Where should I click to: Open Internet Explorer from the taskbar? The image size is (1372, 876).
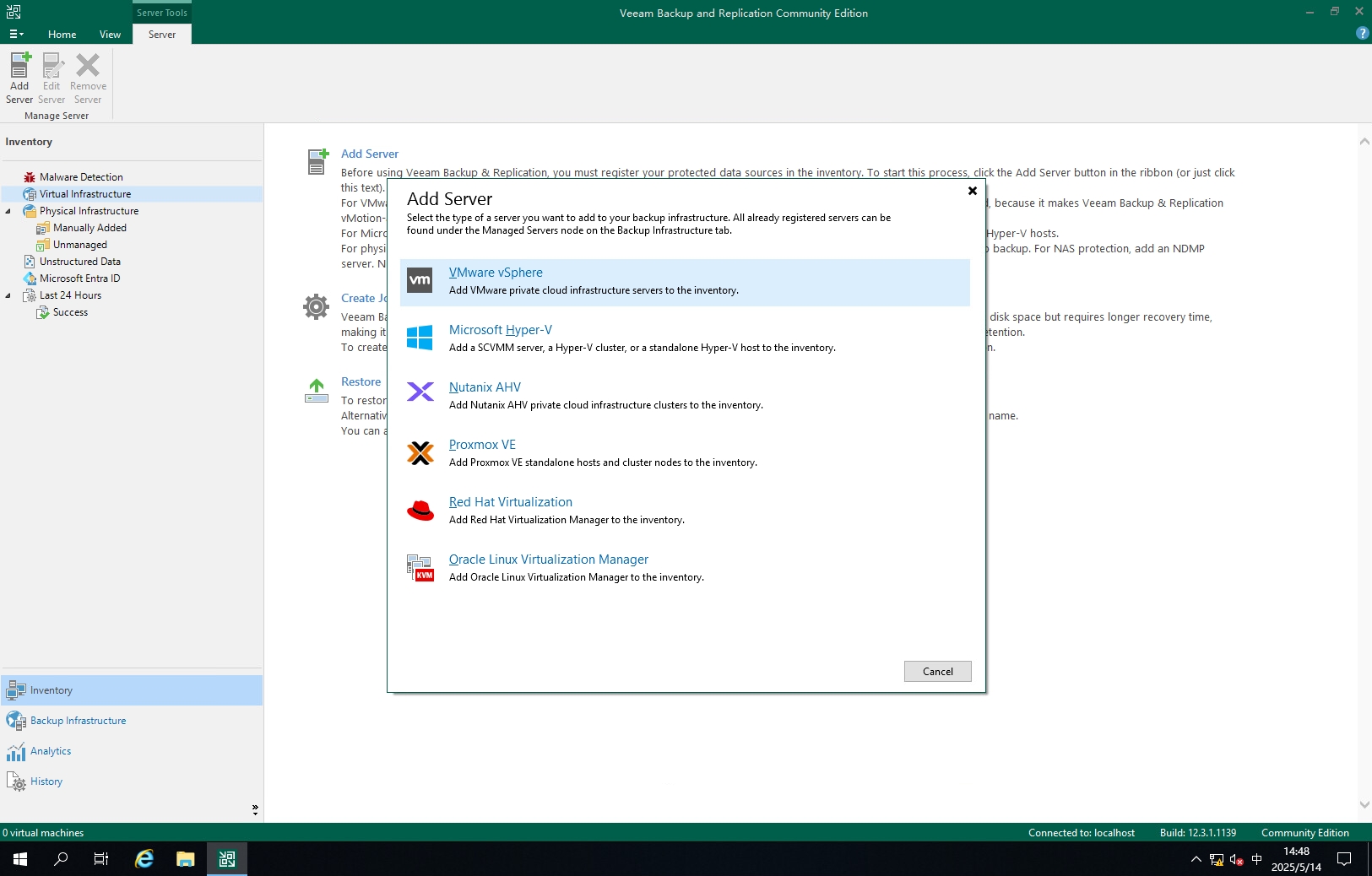click(x=144, y=859)
